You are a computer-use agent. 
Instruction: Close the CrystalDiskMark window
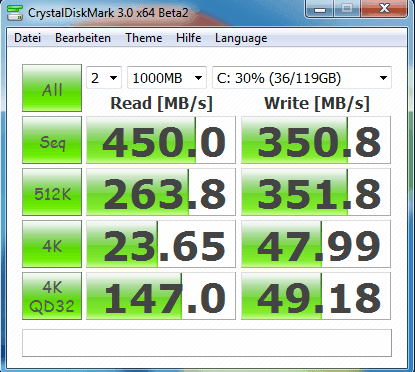click(x=385, y=9)
